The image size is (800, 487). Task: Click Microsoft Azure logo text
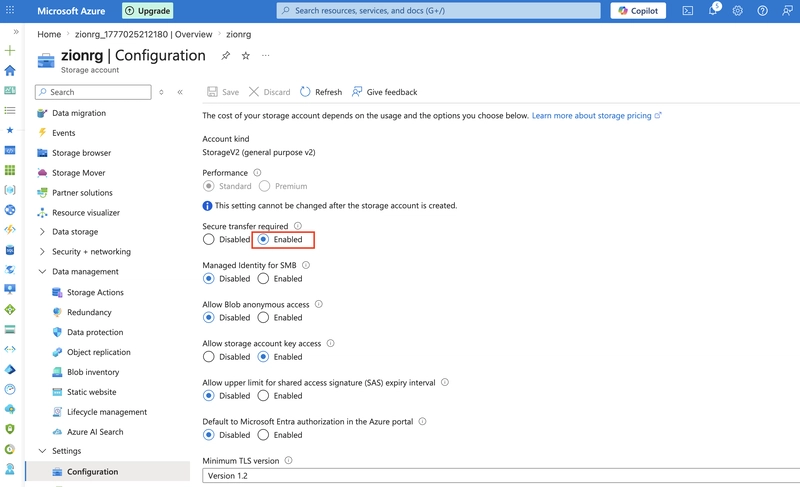(x=71, y=11)
